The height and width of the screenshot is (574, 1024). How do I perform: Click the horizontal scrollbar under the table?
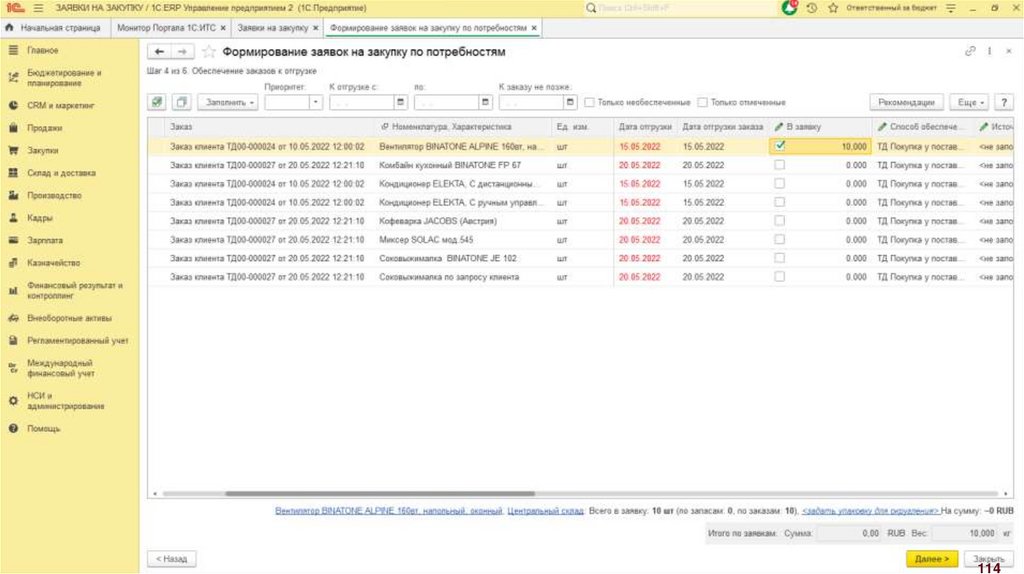pos(500,494)
